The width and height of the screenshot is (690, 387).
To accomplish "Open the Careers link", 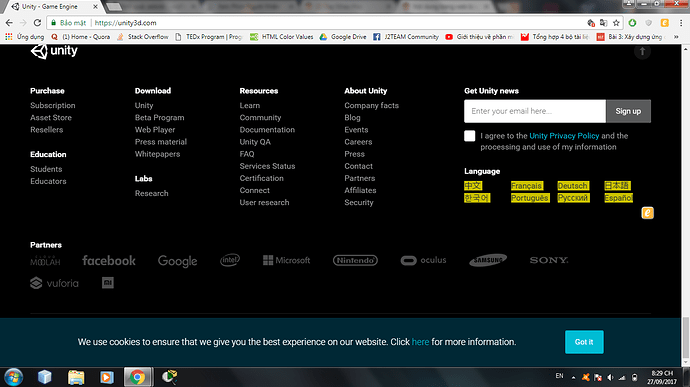I will tap(358, 142).
